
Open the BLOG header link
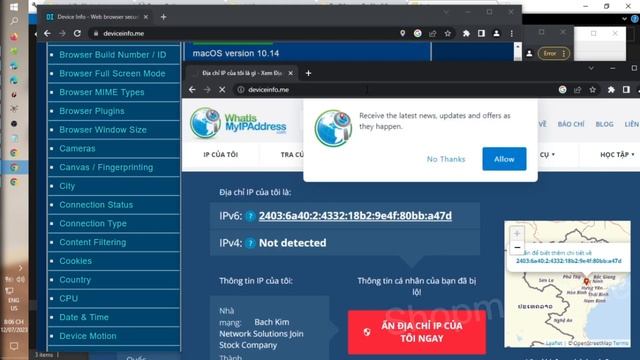pos(604,124)
